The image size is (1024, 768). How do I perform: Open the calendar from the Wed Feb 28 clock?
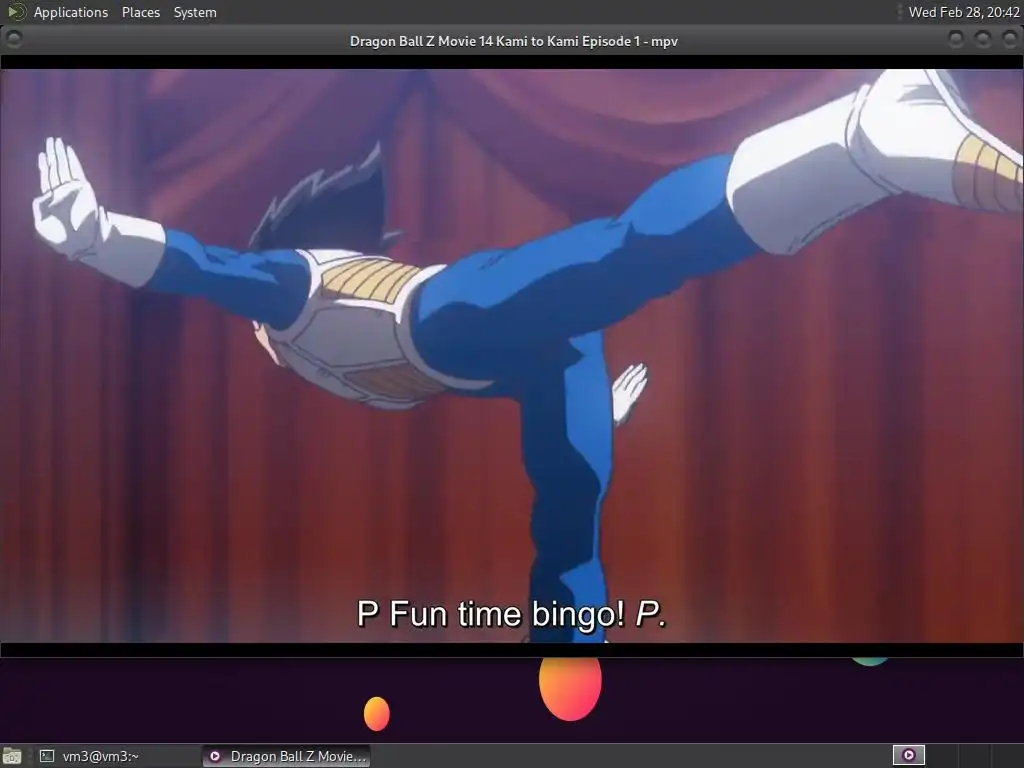pos(964,12)
